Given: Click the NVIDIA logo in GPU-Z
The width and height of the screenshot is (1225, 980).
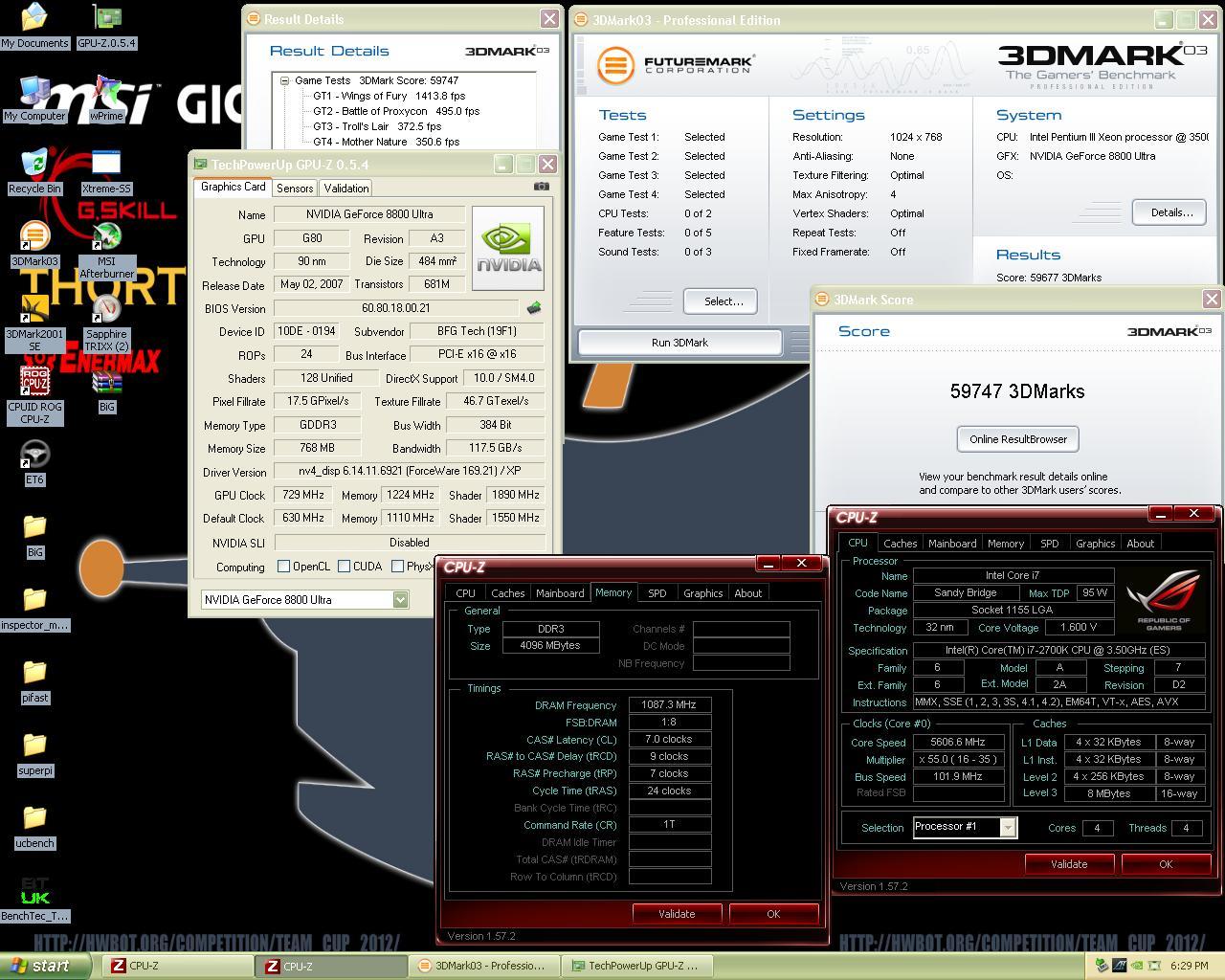Looking at the screenshot, I should [x=508, y=249].
